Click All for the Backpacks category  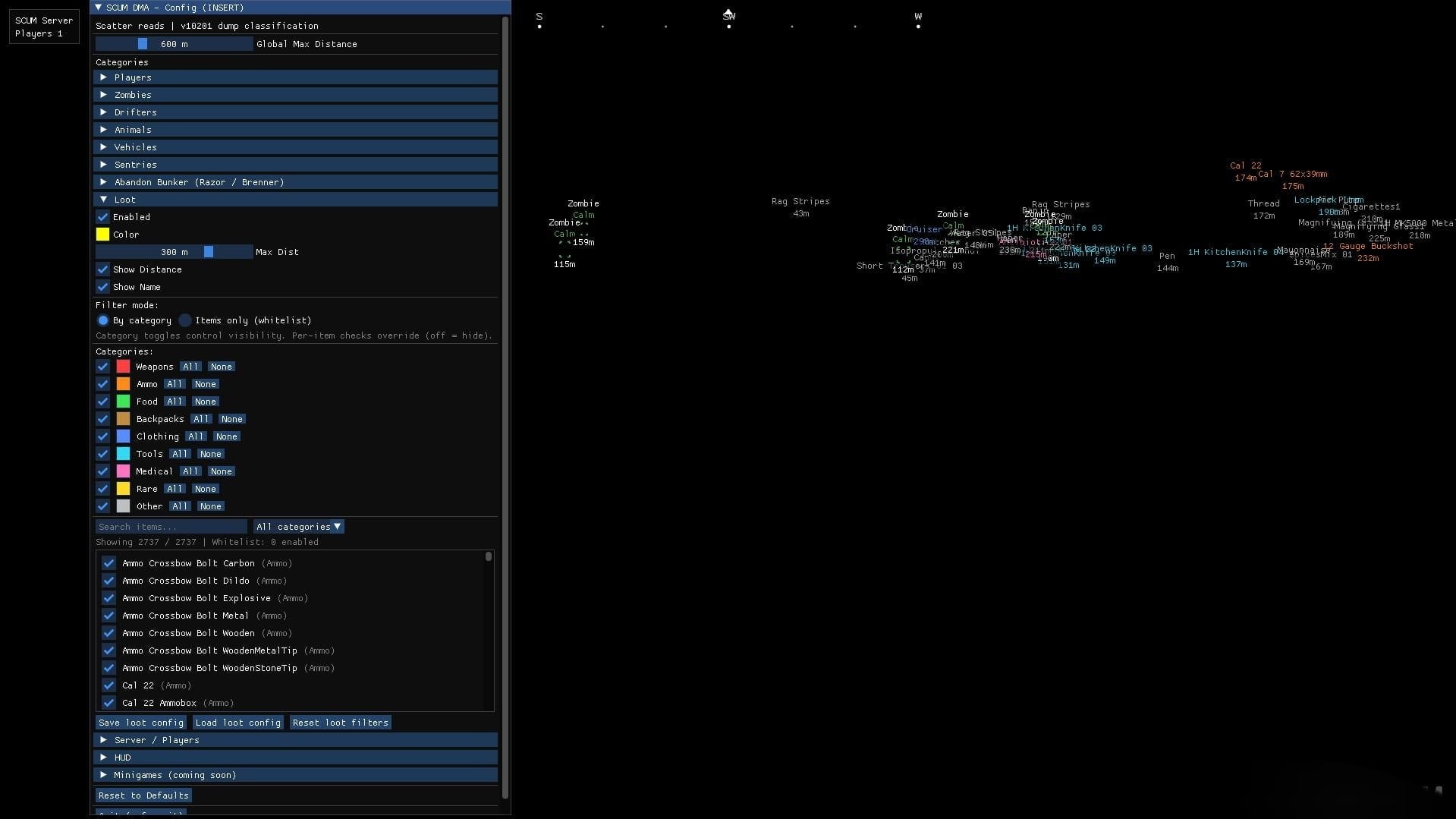[201, 419]
